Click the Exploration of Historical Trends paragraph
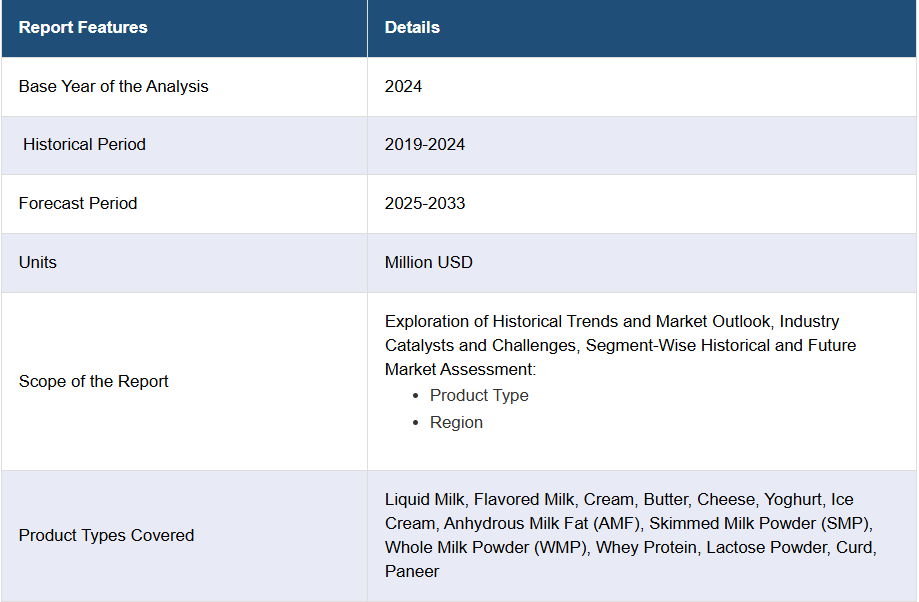Screen dimensions: 919x602 tap(620, 345)
